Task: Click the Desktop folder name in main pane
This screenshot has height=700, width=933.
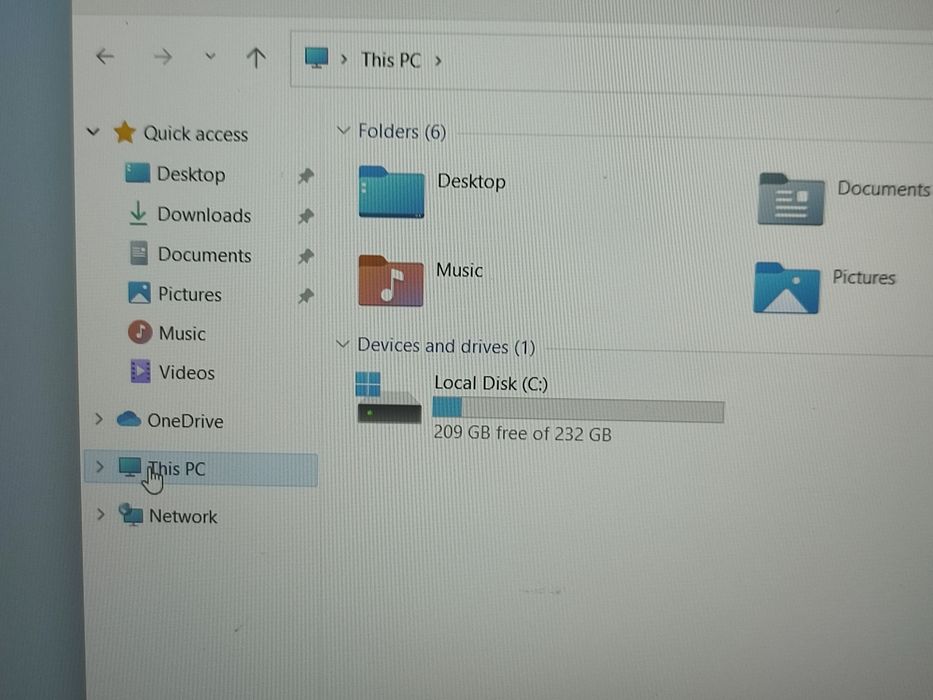Action: (x=471, y=181)
